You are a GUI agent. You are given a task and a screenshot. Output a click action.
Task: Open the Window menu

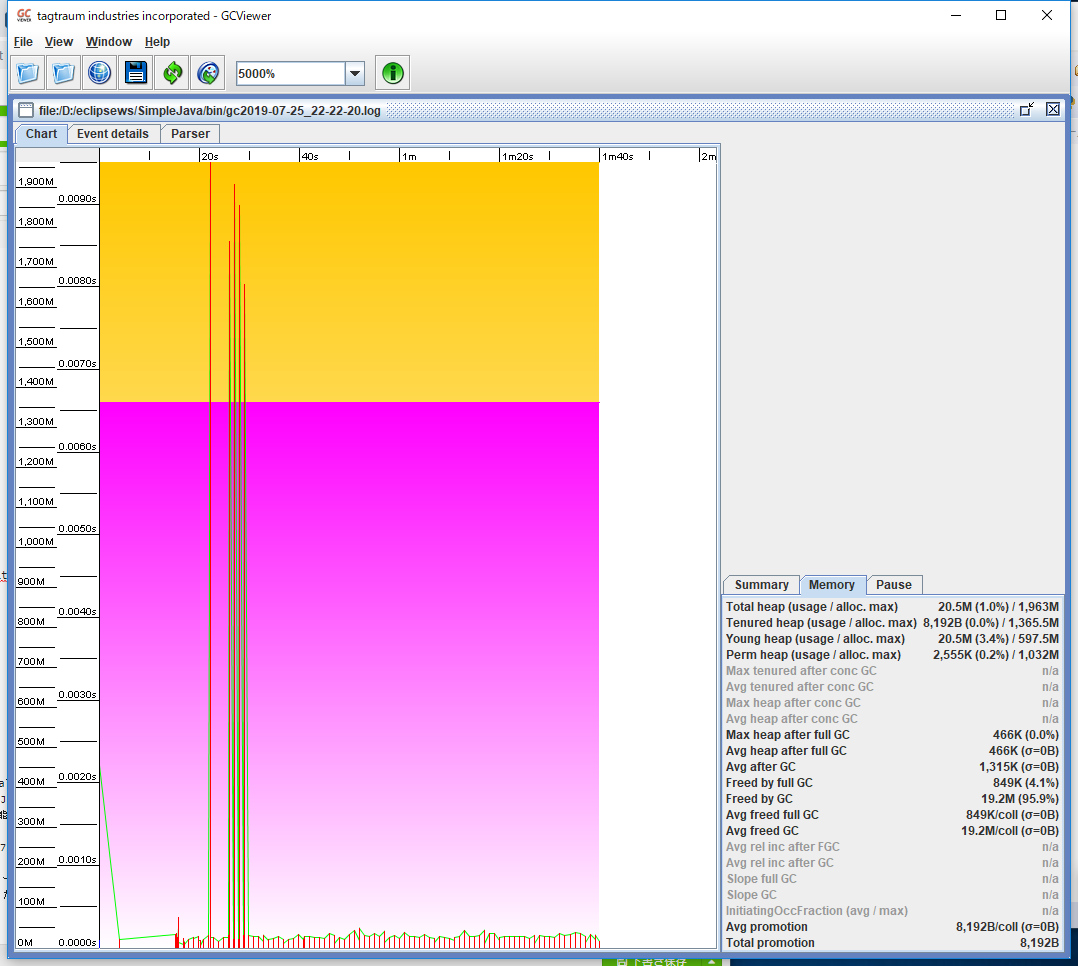[108, 42]
